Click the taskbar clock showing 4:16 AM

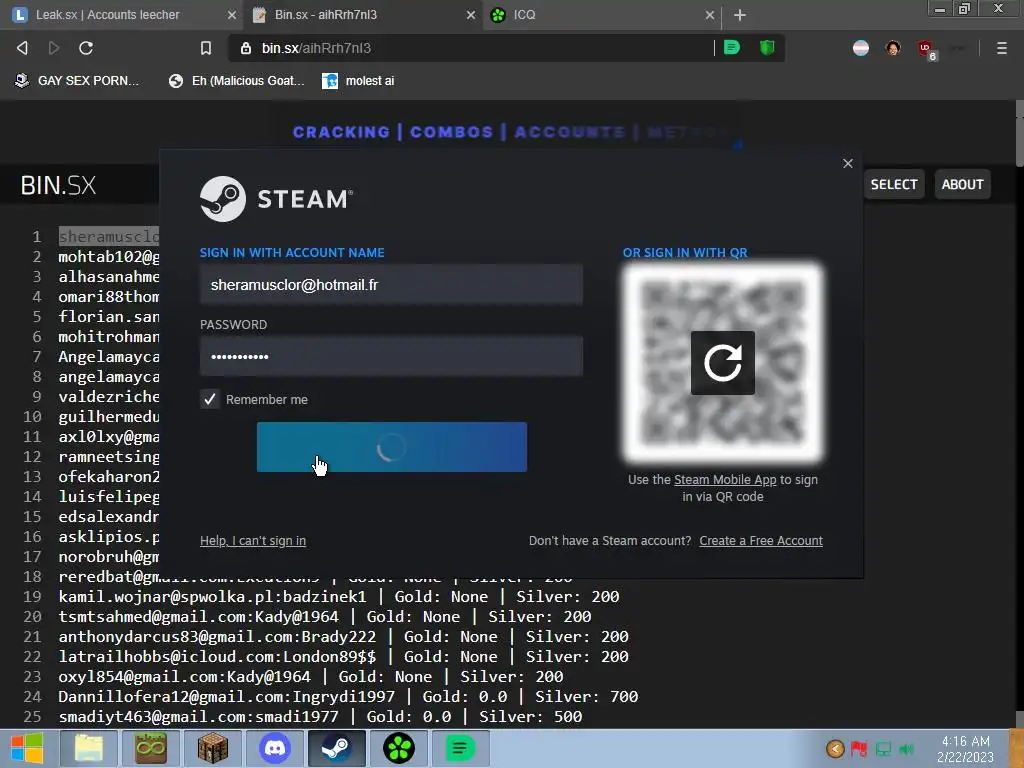coord(965,748)
